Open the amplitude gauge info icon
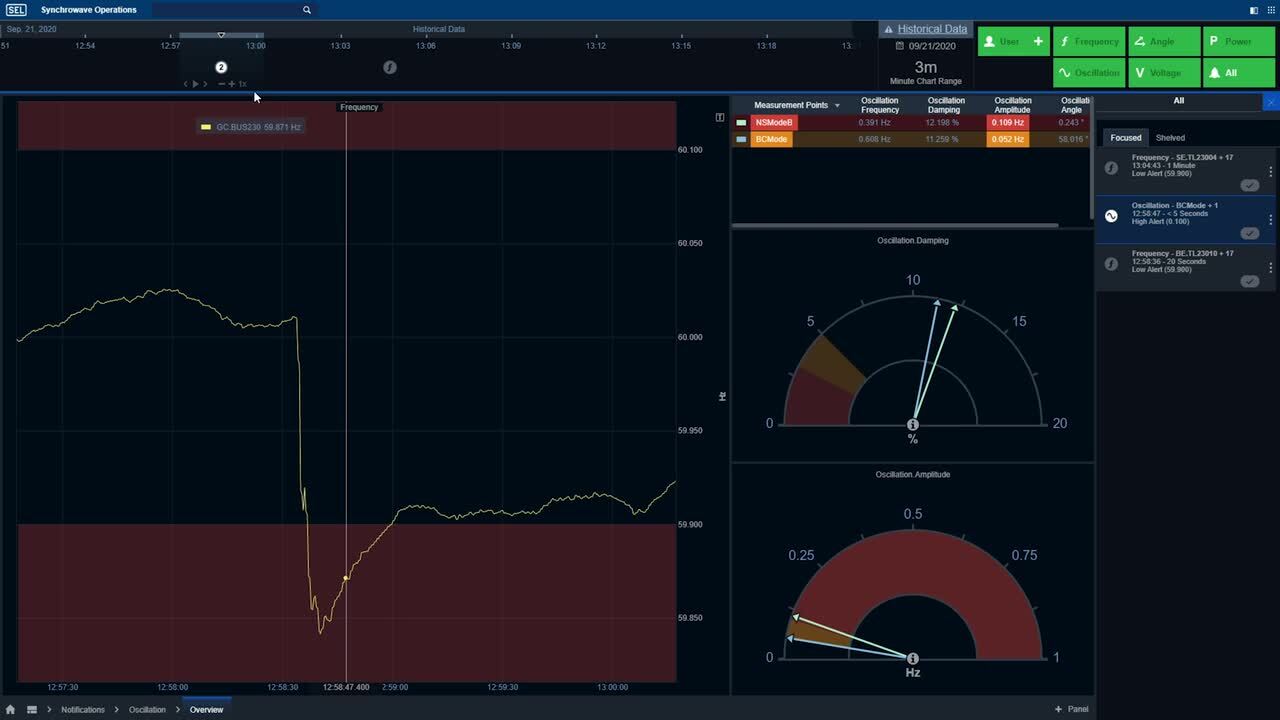1280x720 pixels. [x=913, y=658]
